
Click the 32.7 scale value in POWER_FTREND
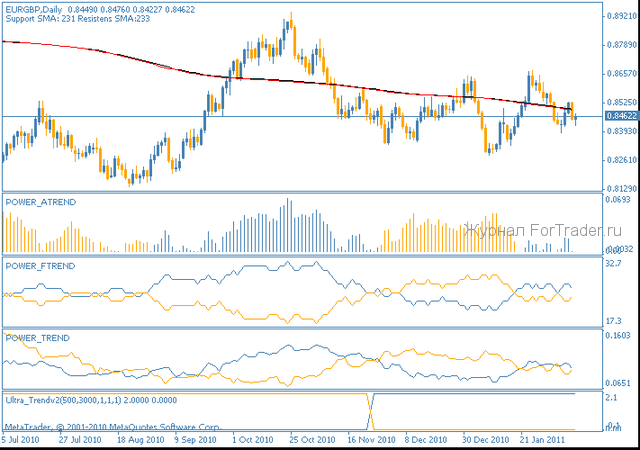tap(613, 263)
